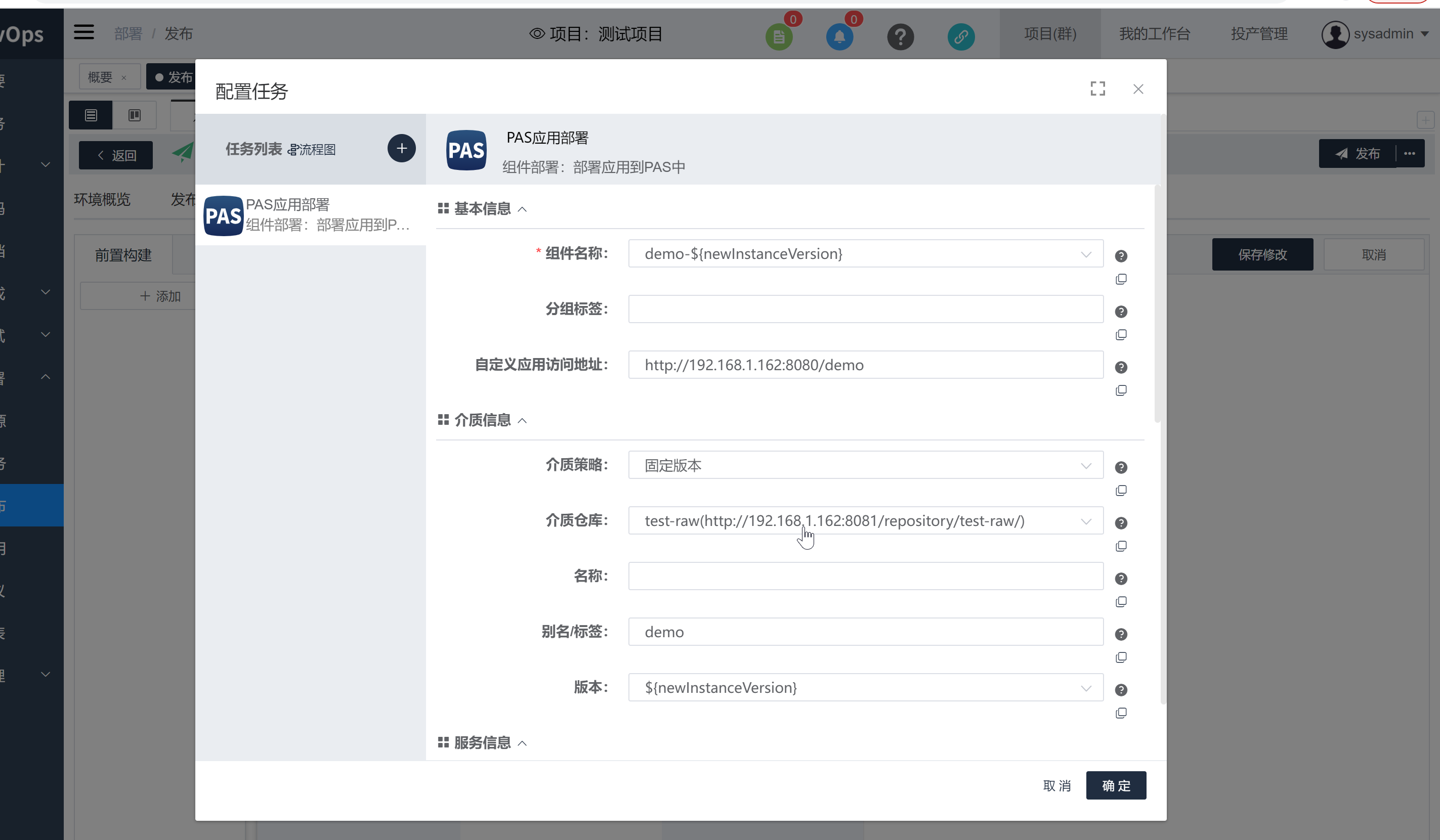Toggle fullscreen for the 配置任务 dialog
The height and width of the screenshot is (840, 1440).
[x=1097, y=89]
